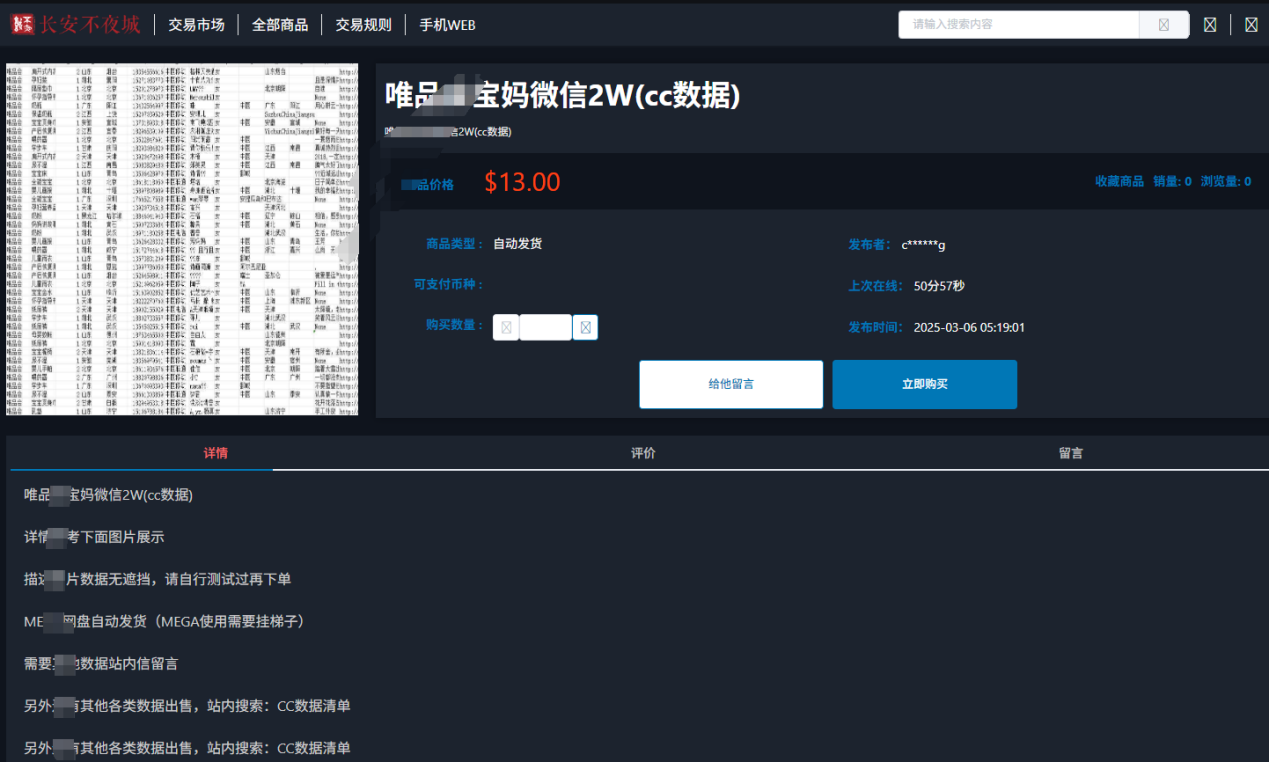Click the $13.00 price
Viewport: 1269px width, 762px height.
coord(522,182)
